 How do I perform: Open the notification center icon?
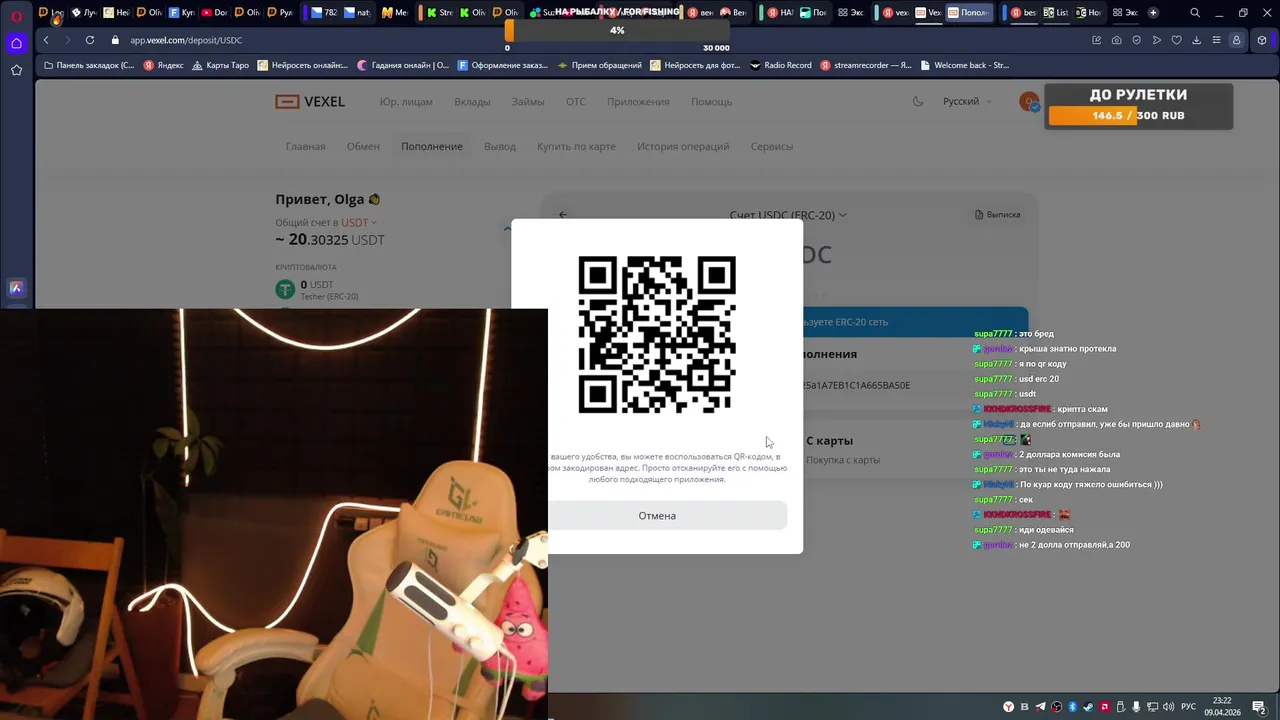[1259, 707]
